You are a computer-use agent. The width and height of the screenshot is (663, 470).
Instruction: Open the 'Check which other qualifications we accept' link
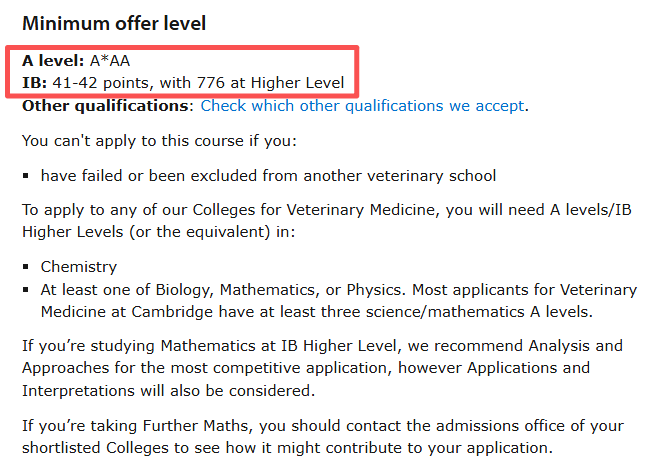(362, 105)
